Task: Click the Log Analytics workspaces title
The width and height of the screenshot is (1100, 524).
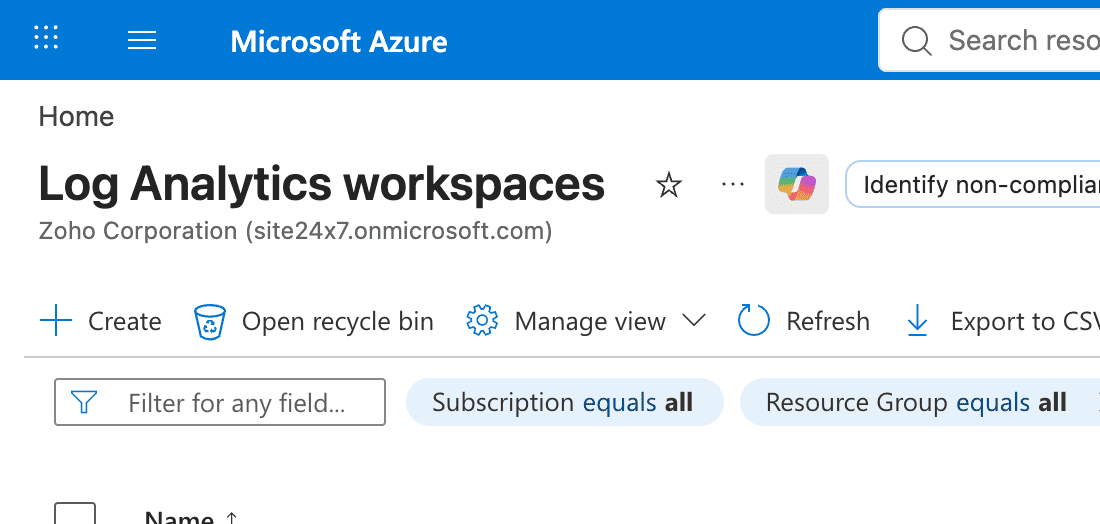Action: (321, 184)
